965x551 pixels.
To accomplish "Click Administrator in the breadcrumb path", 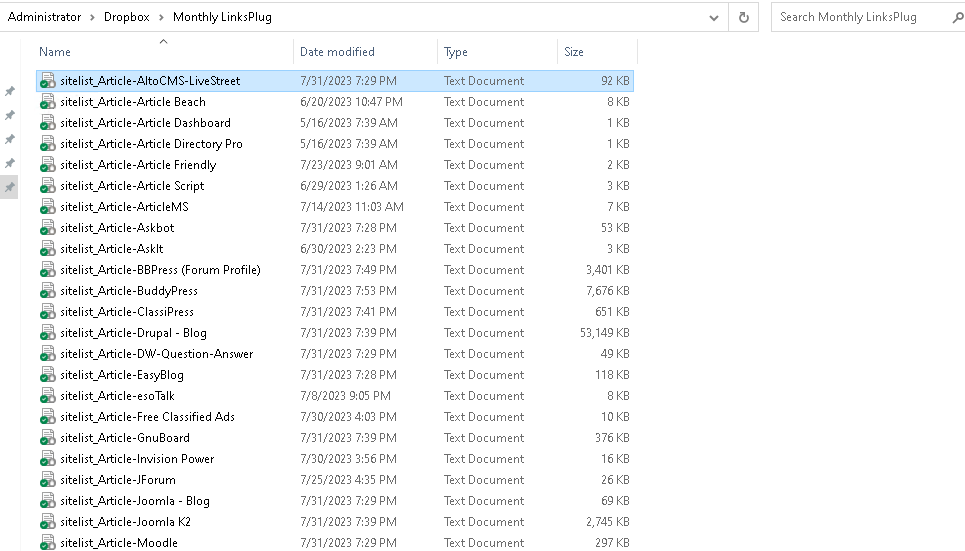I will [x=44, y=17].
